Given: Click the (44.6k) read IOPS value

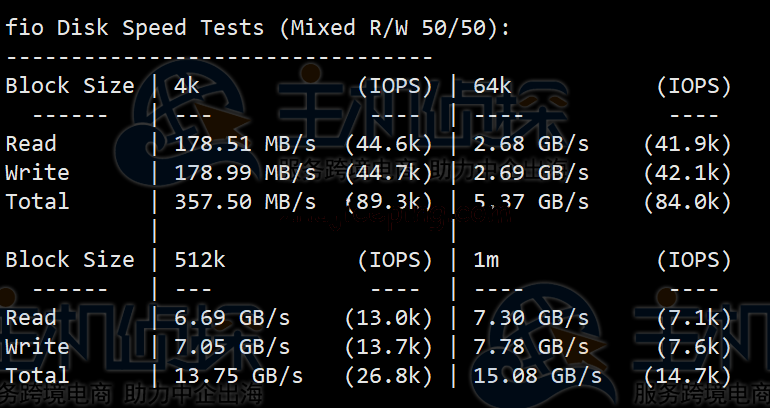Looking at the screenshot, I should 389,144.
